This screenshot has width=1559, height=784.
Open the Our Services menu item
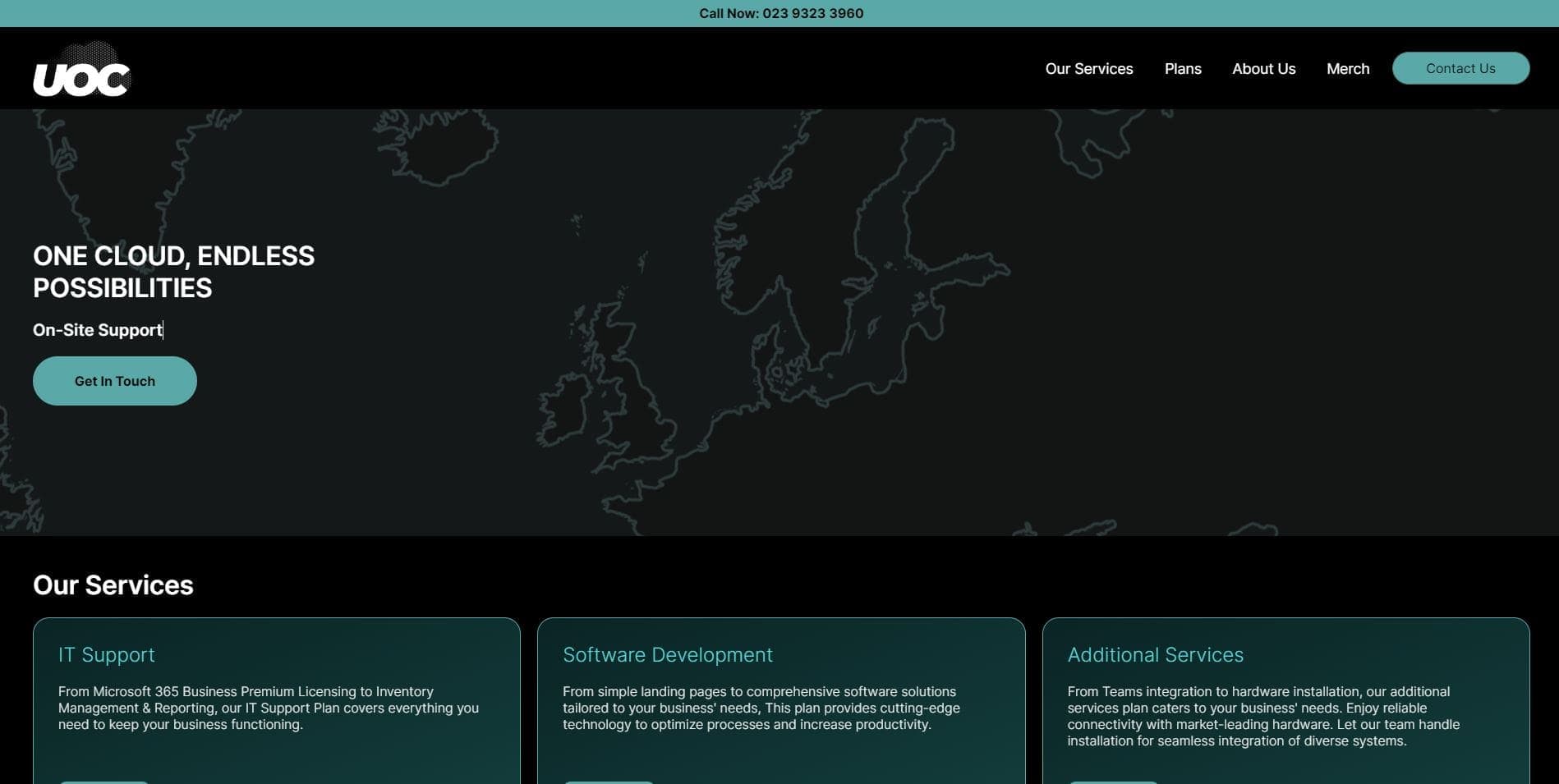point(1089,69)
